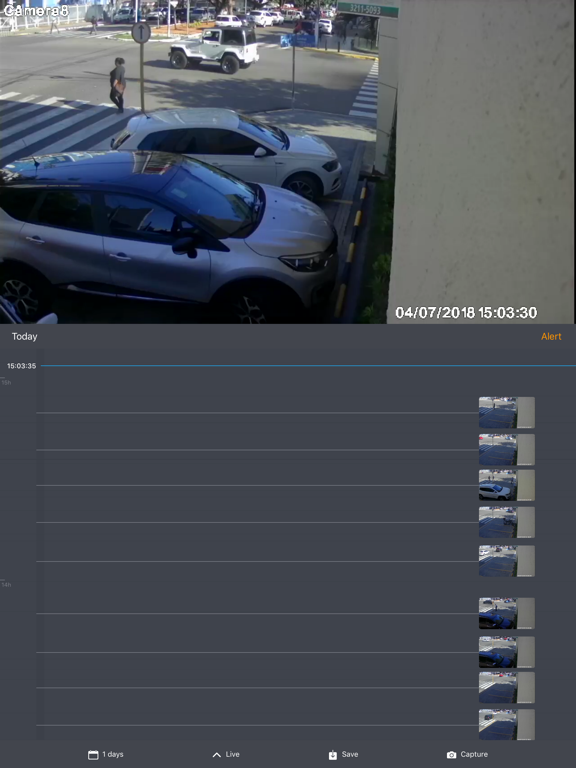Click the Capture label
Image resolution: width=576 pixels, height=768 pixels.
pos(474,754)
